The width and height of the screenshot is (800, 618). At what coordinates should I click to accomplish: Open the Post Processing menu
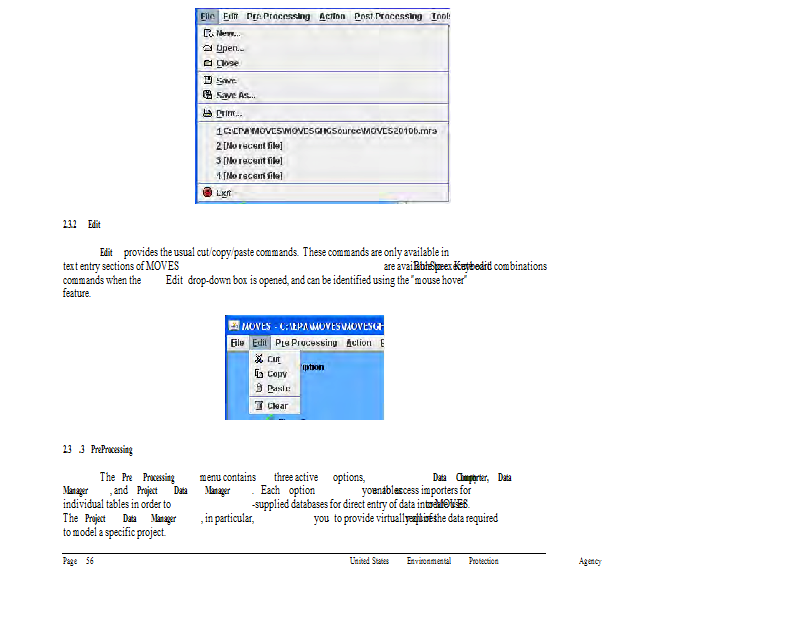388,17
